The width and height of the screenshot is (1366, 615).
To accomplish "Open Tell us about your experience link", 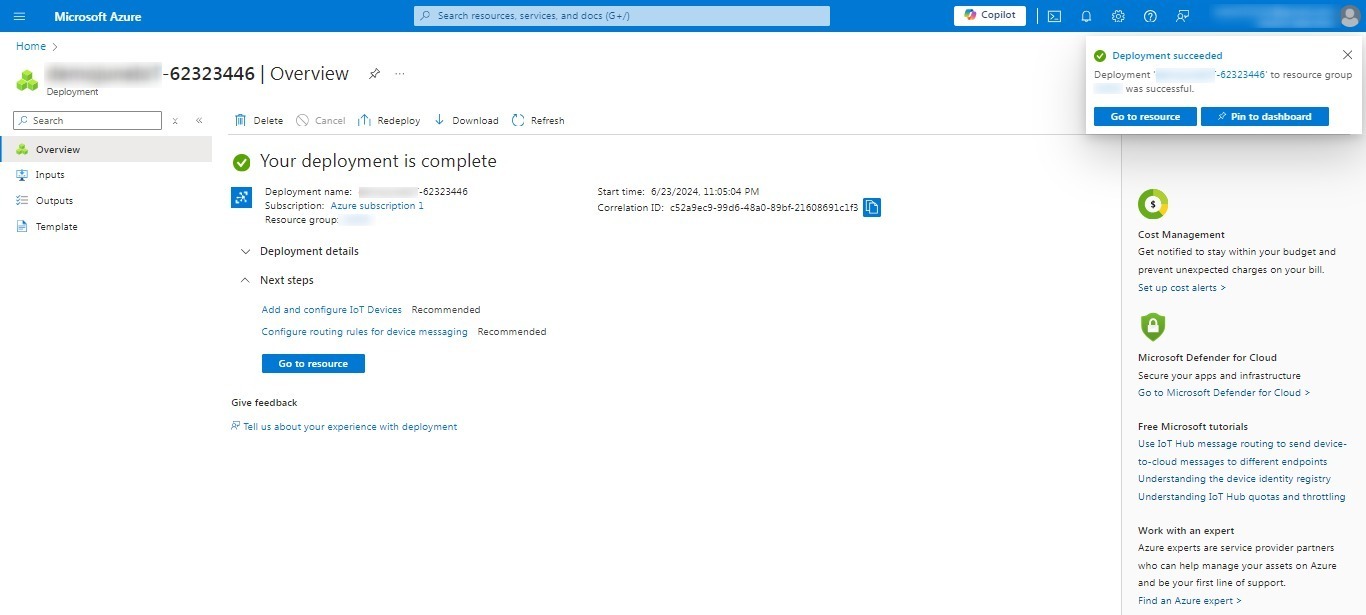I will pyautogui.click(x=350, y=427).
